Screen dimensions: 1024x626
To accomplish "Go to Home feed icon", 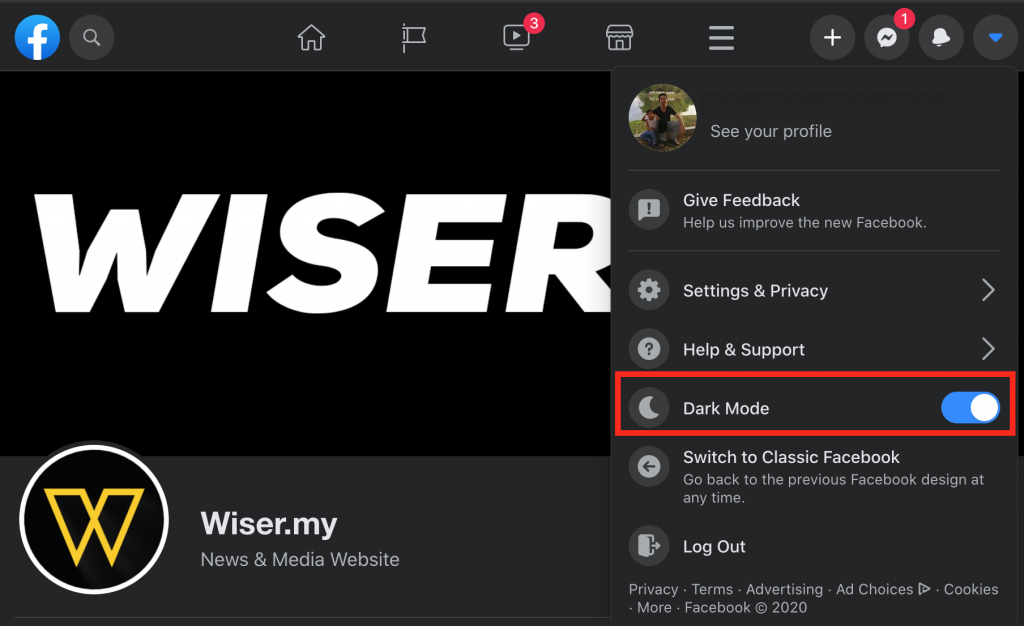I will (312, 38).
